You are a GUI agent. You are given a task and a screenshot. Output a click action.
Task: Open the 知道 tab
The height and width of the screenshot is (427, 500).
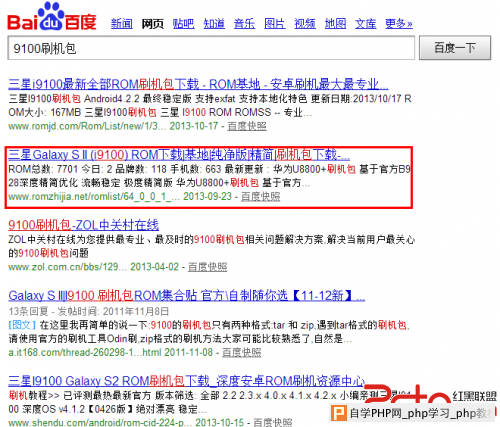pyautogui.click(x=214, y=24)
